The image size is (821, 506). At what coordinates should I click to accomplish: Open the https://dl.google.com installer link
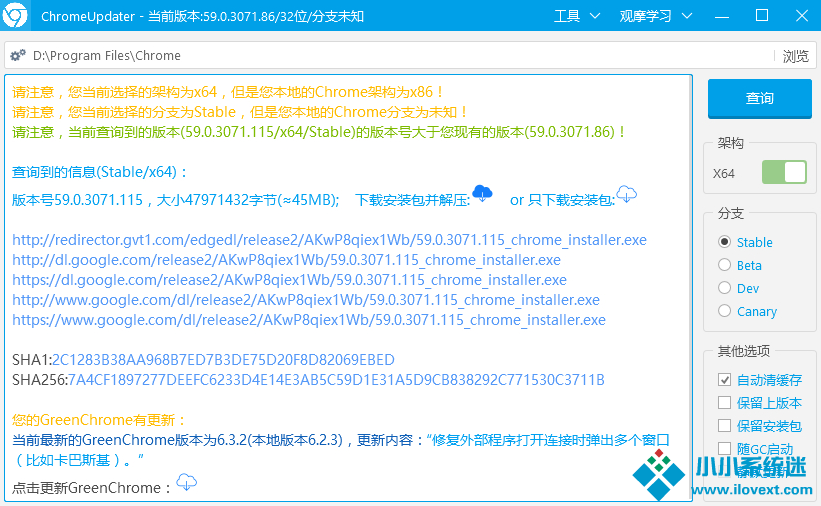tap(290, 280)
